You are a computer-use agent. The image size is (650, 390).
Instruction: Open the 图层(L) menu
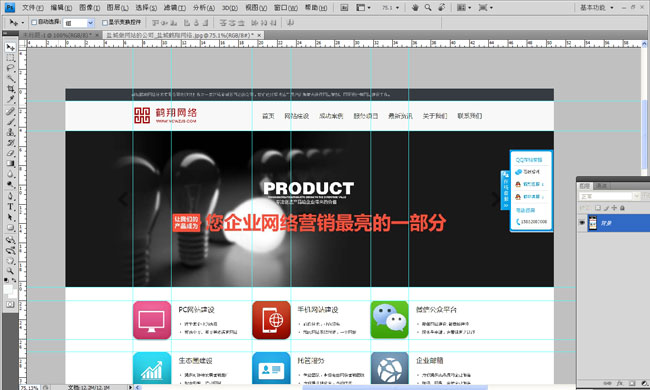118,7
